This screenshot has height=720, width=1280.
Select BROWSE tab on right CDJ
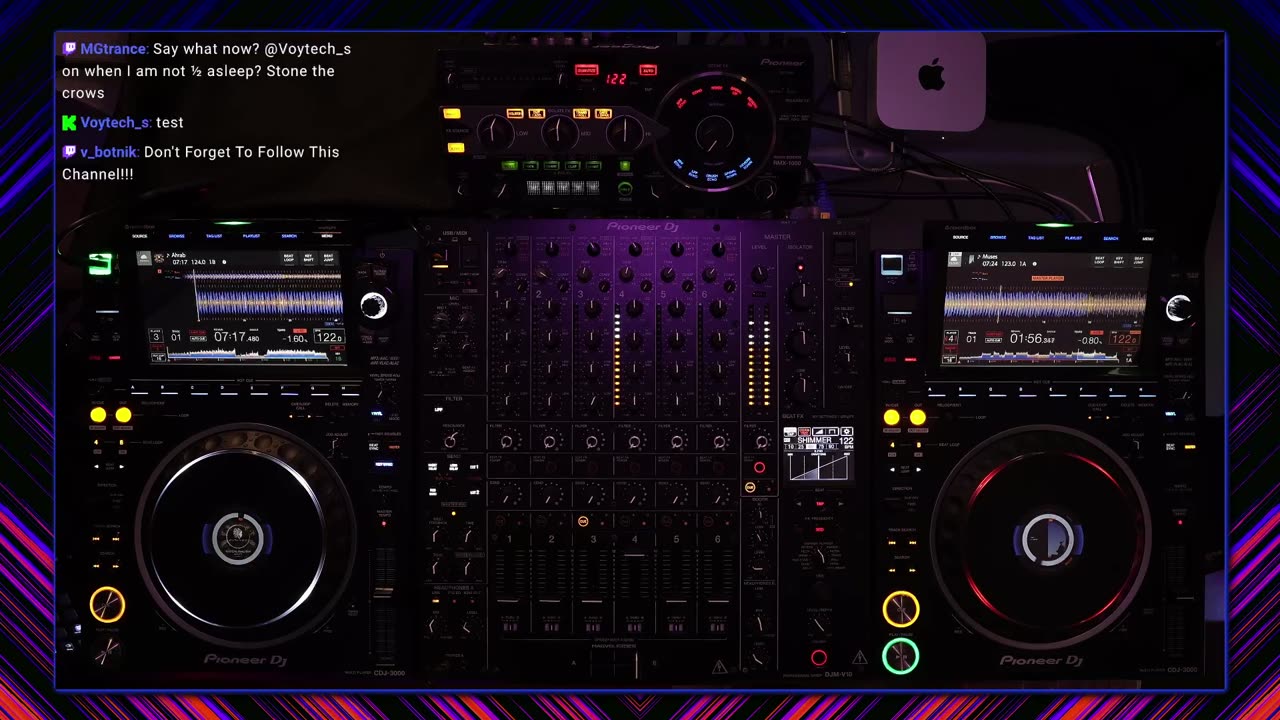[x=998, y=238]
